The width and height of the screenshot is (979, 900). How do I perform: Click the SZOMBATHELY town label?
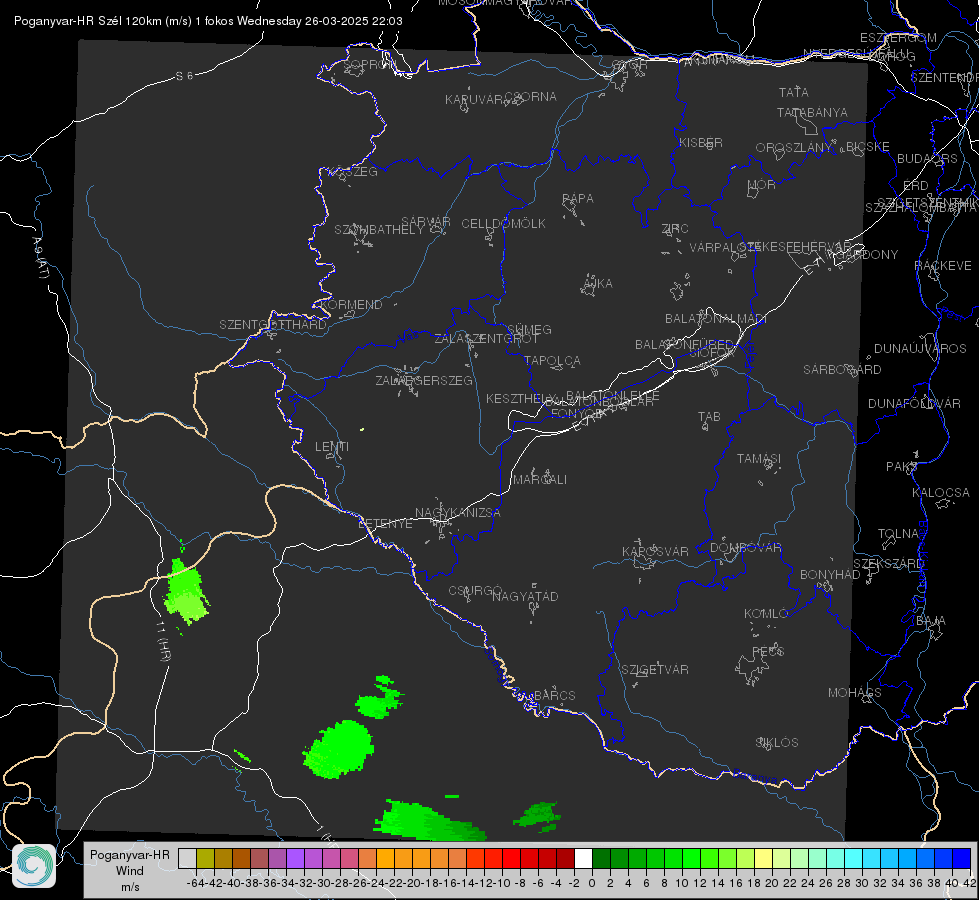(378, 230)
